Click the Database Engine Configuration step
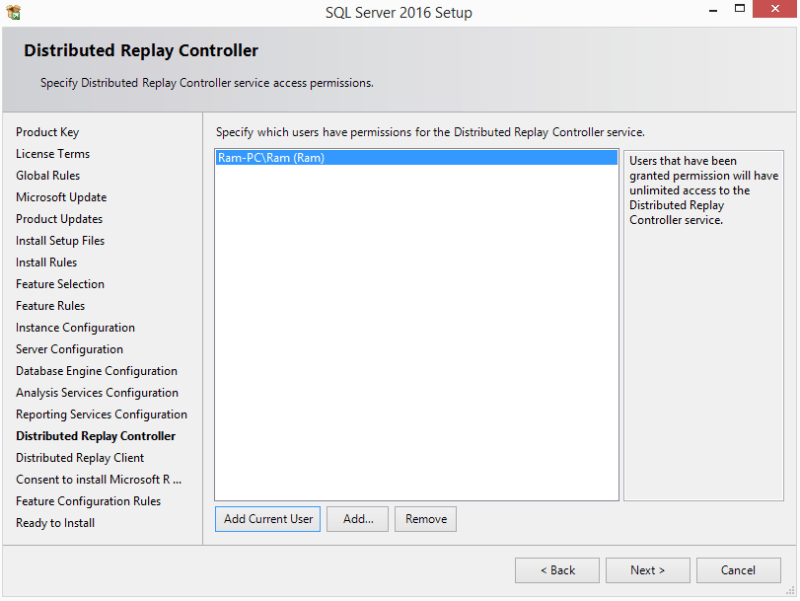800x601 pixels. [96, 371]
